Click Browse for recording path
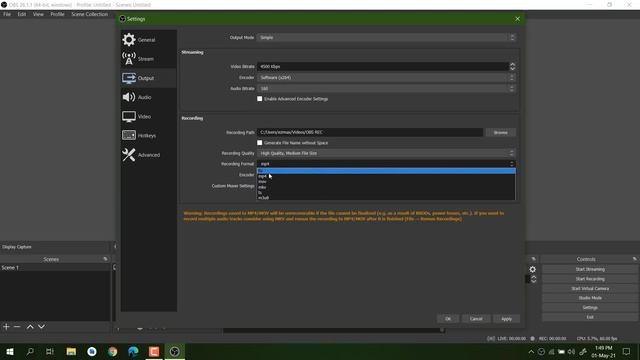640x360 pixels. click(501, 132)
